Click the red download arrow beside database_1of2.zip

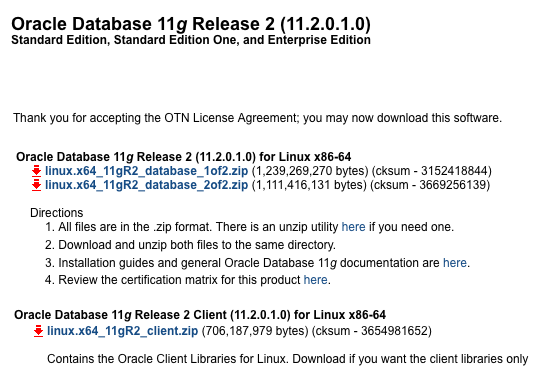pyautogui.click(x=37, y=171)
